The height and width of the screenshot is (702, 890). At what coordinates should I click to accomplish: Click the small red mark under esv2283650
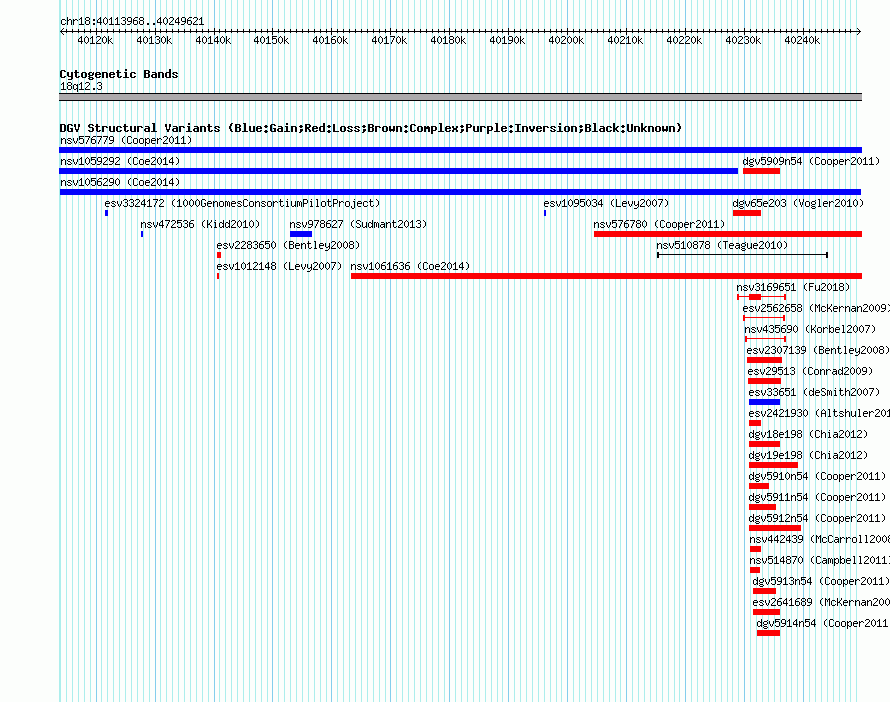(x=219, y=255)
